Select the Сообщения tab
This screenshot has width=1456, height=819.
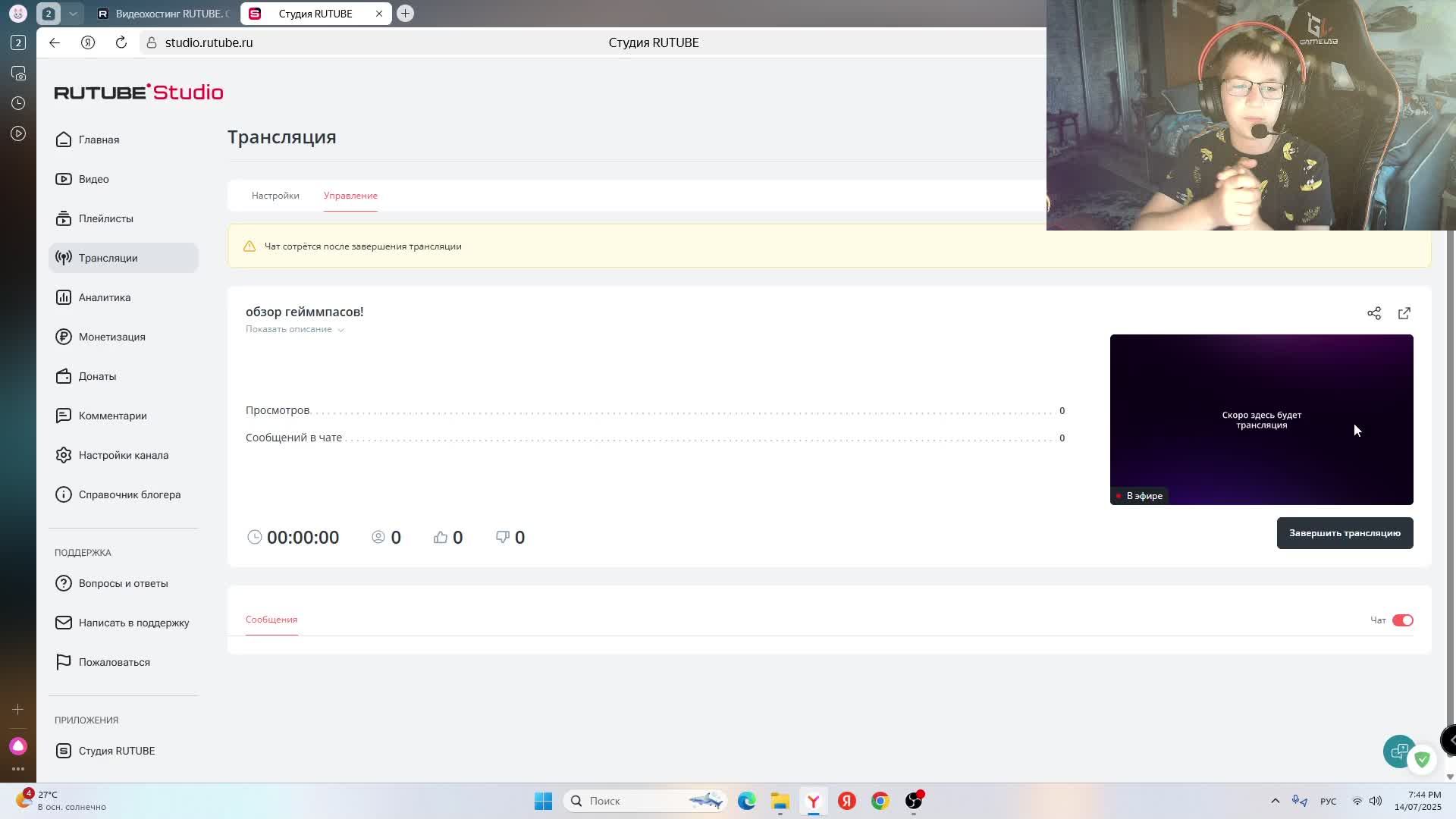pos(271,620)
